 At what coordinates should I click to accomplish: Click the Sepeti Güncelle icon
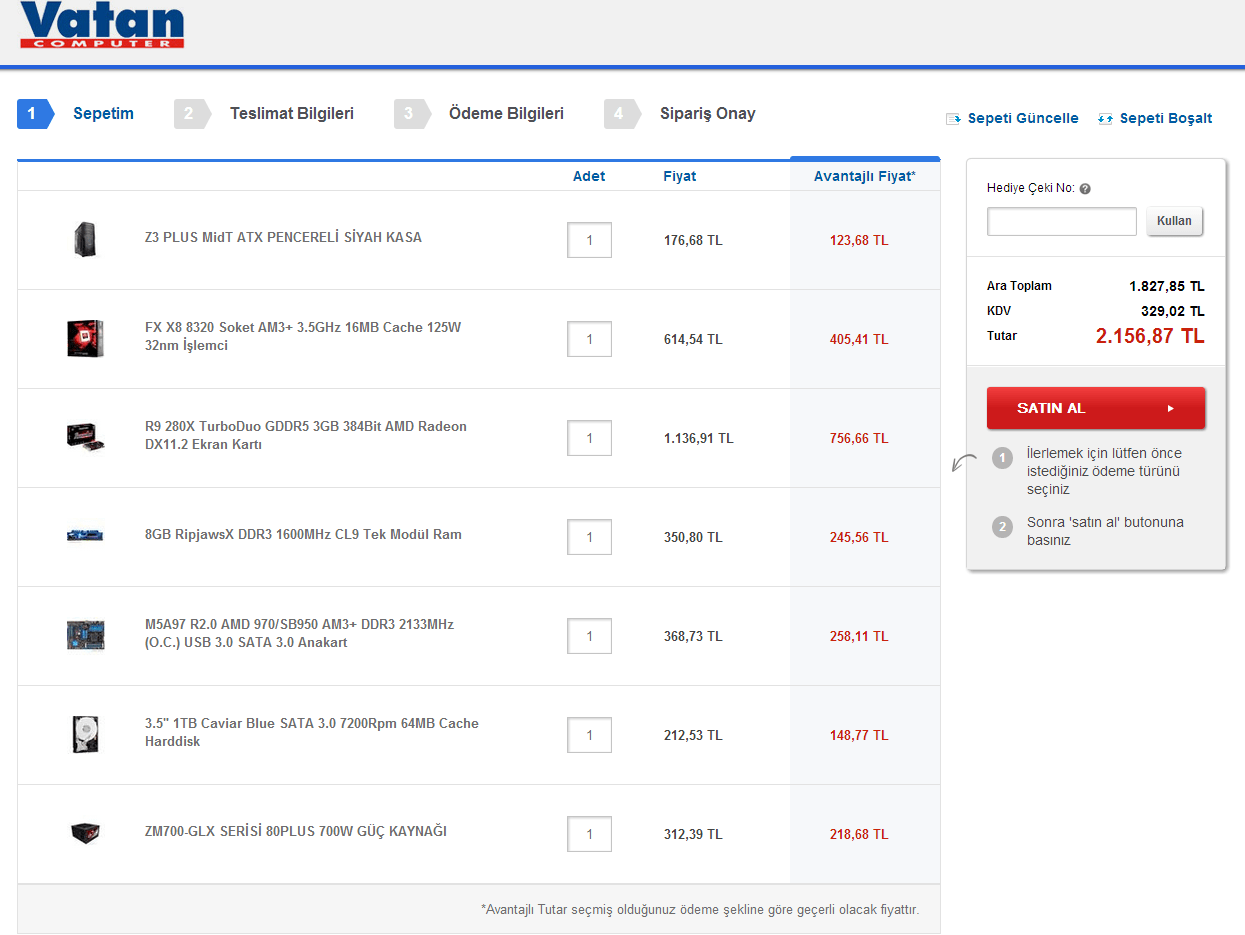953,119
